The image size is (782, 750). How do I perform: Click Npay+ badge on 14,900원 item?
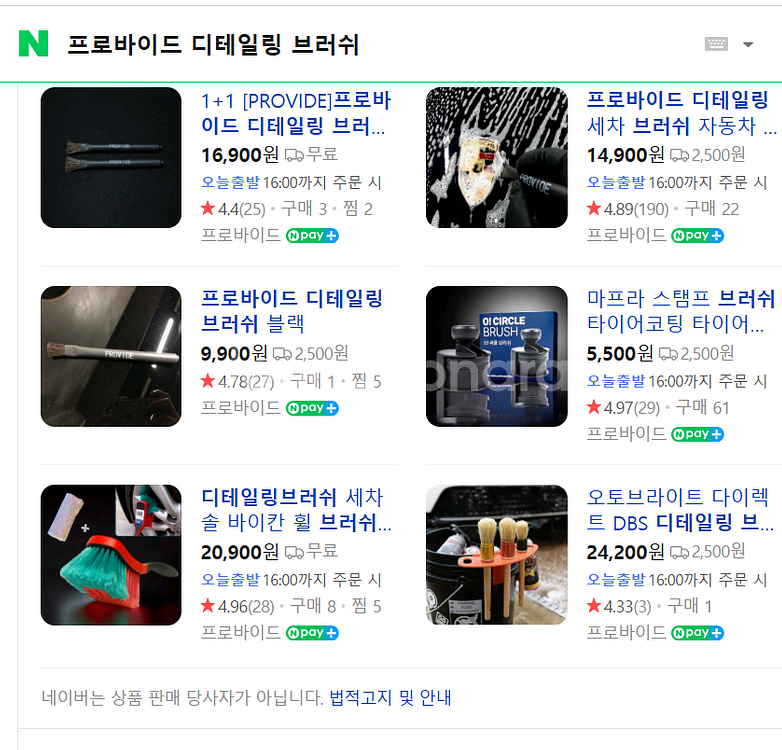click(698, 235)
